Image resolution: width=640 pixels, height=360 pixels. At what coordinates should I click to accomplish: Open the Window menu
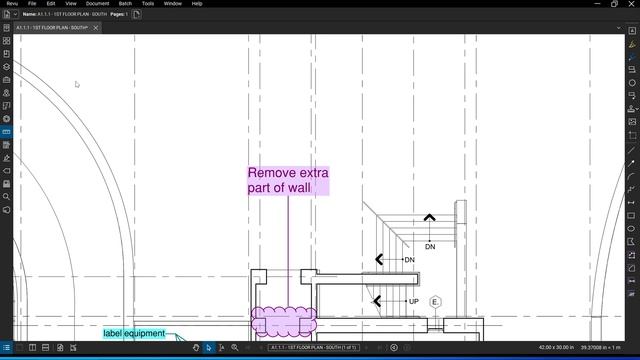point(173,3)
